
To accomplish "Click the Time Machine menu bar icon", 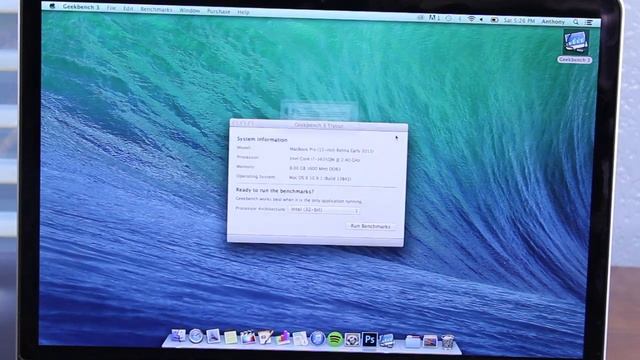I will (449, 18).
